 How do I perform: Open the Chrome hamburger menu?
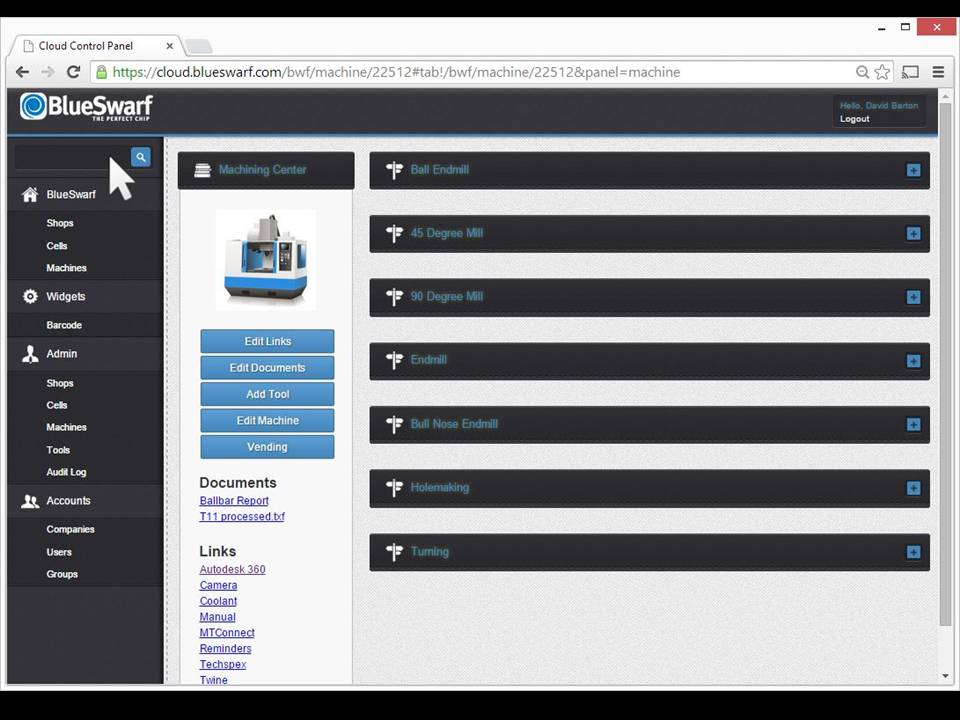click(x=938, y=72)
